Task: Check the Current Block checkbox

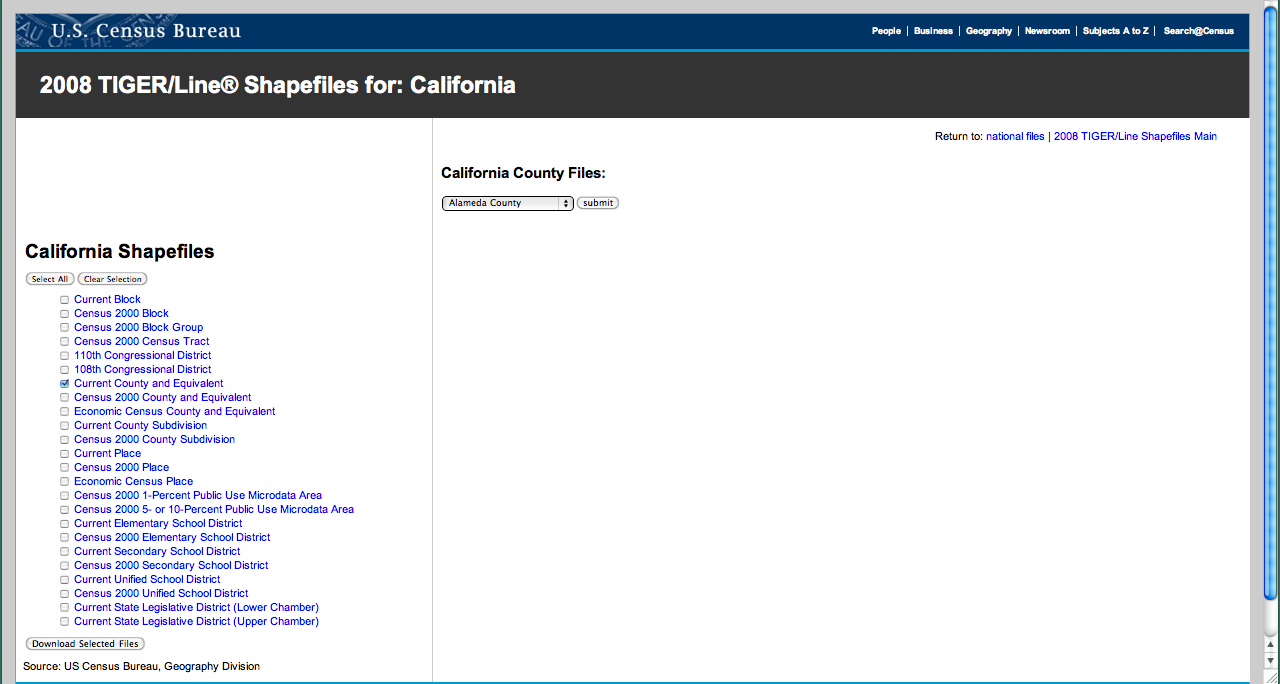Action: click(x=65, y=300)
